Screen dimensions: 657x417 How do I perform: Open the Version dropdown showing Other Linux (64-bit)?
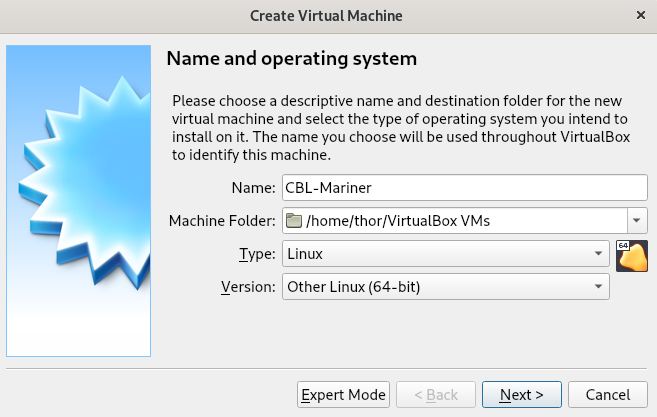tap(445, 287)
